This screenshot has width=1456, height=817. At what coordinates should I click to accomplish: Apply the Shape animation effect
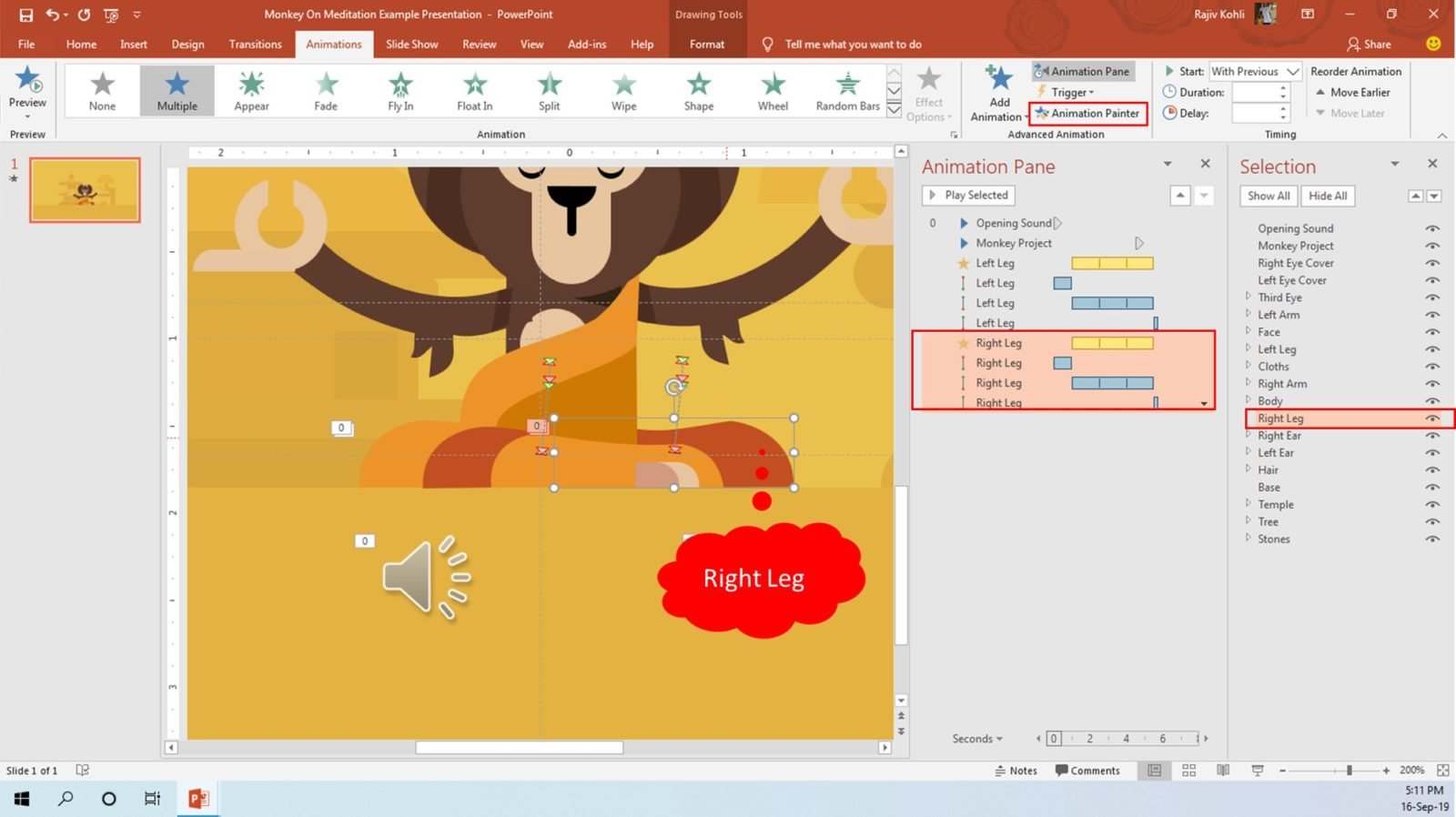click(x=699, y=90)
